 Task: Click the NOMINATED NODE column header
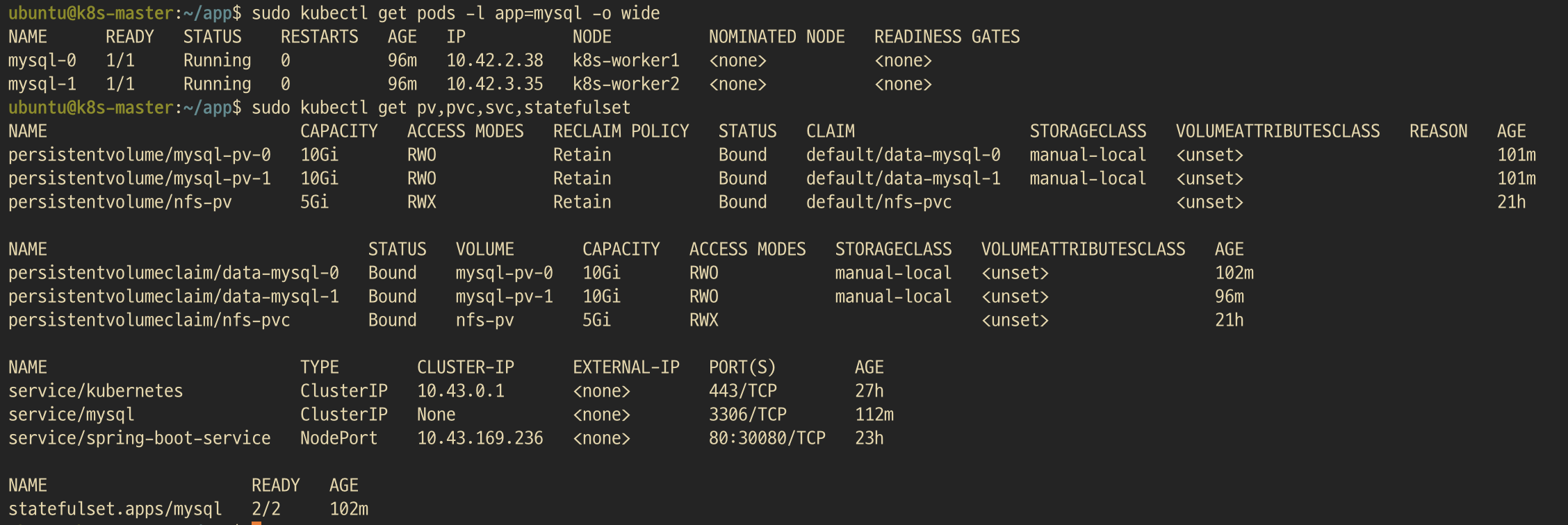point(777,37)
